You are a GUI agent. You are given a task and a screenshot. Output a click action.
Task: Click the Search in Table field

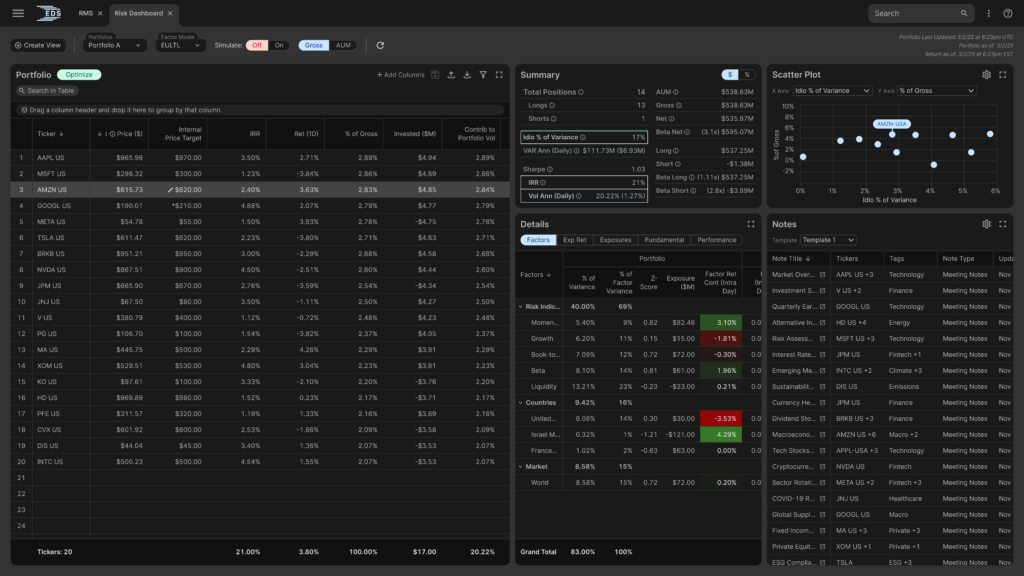(60, 91)
